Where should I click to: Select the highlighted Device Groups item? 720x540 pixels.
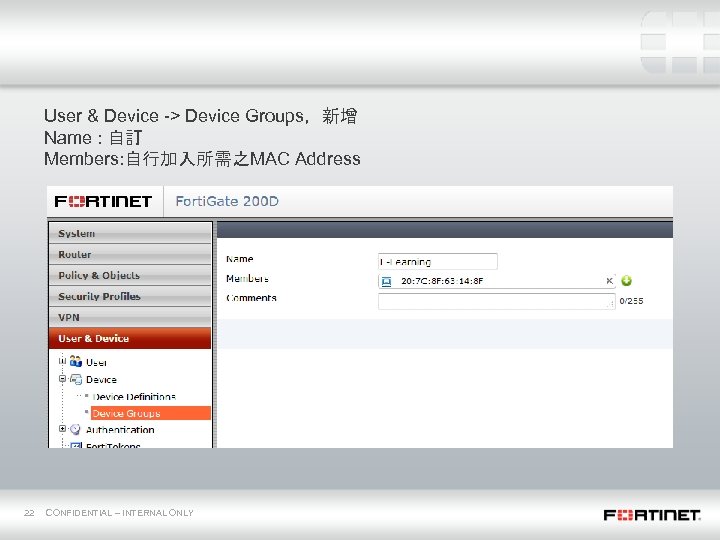[x=151, y=413]
